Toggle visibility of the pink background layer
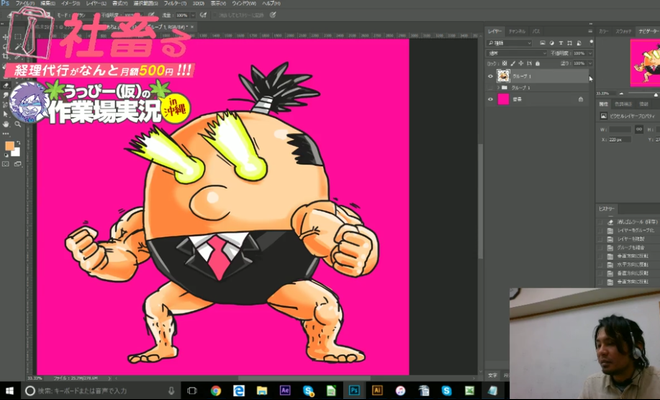 point(490,100)
